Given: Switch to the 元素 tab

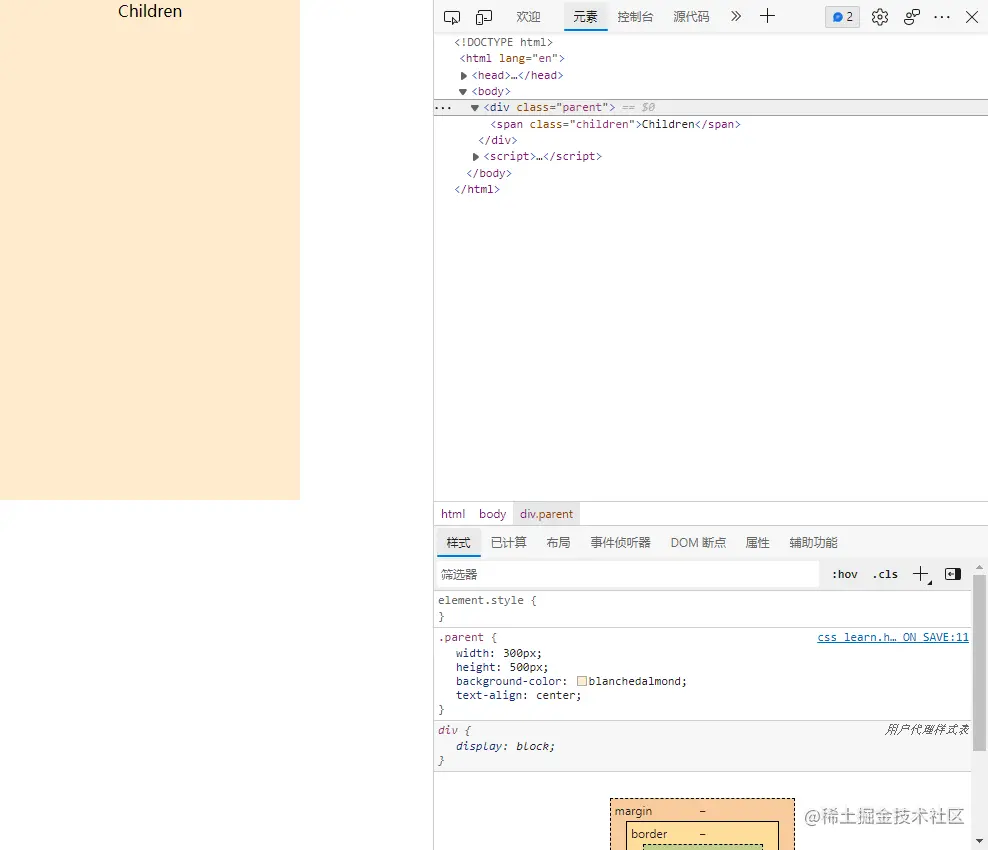Looking at the screenshot, I should pyautogui.click(x=585, y=17).
